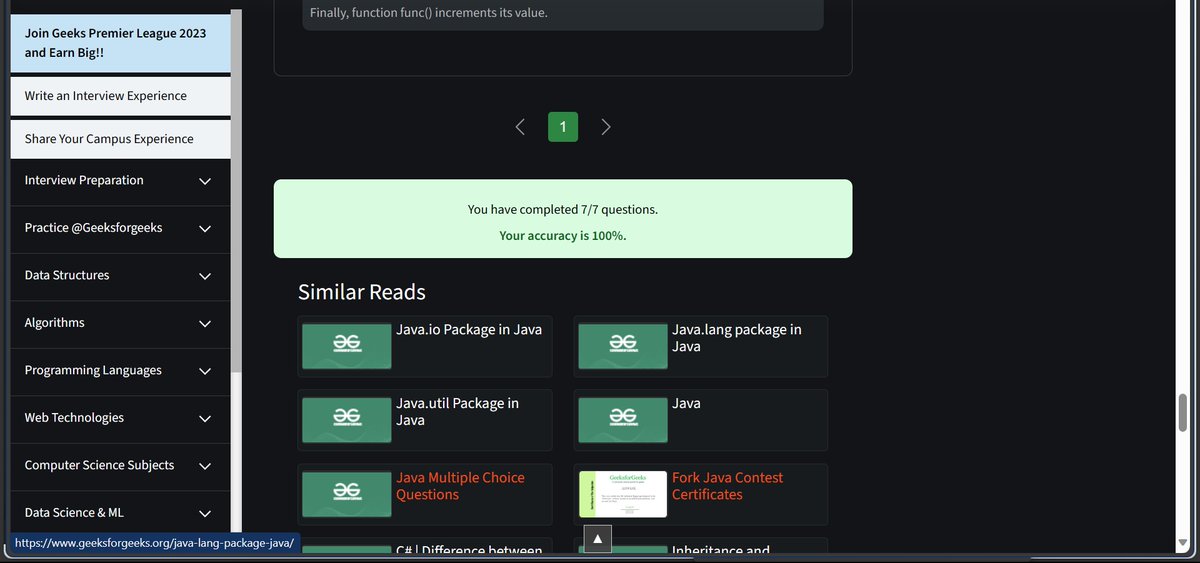Select Programming Languages menu label

[x=93, y=370]
